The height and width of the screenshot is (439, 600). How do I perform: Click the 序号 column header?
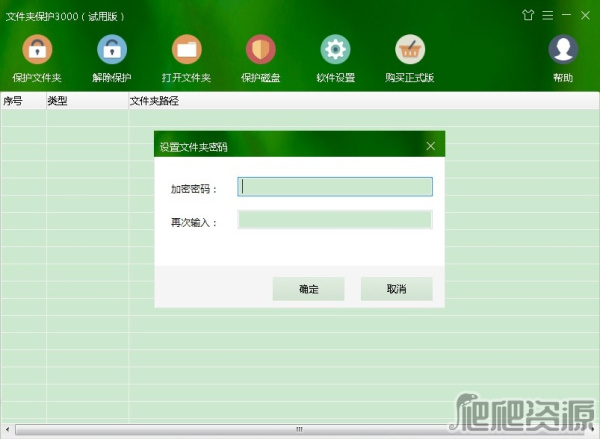coord(23,101)
